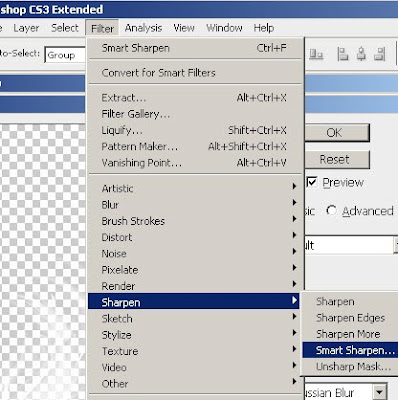Choose Sharpen More

coord(350,334)
